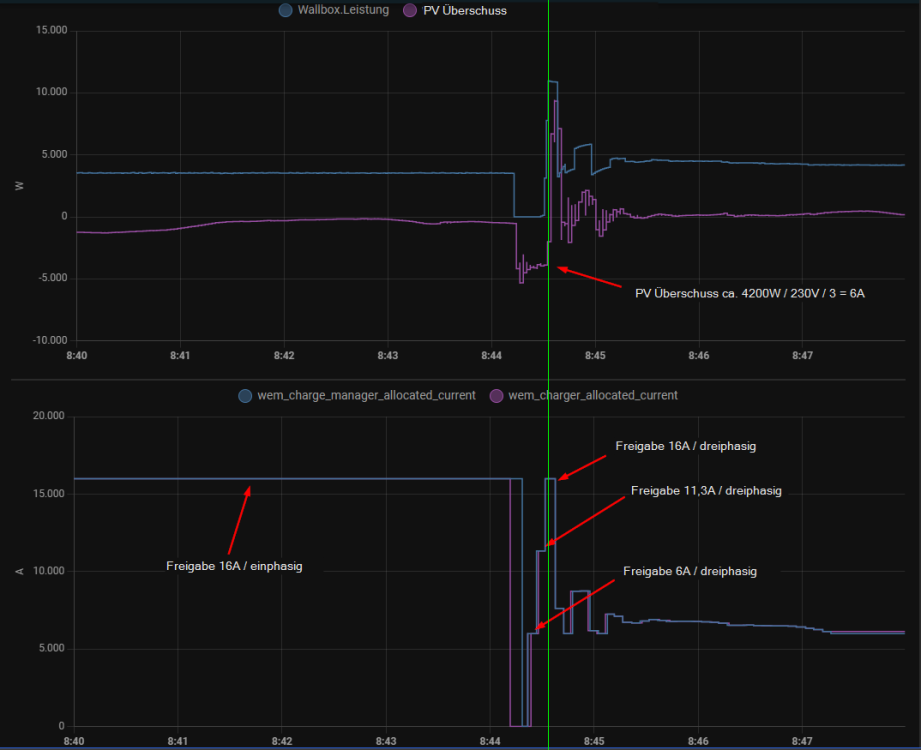
Task: Click the 20.000 label on the ampere axis
Action: pyautogui.click(x=47, y=417)
